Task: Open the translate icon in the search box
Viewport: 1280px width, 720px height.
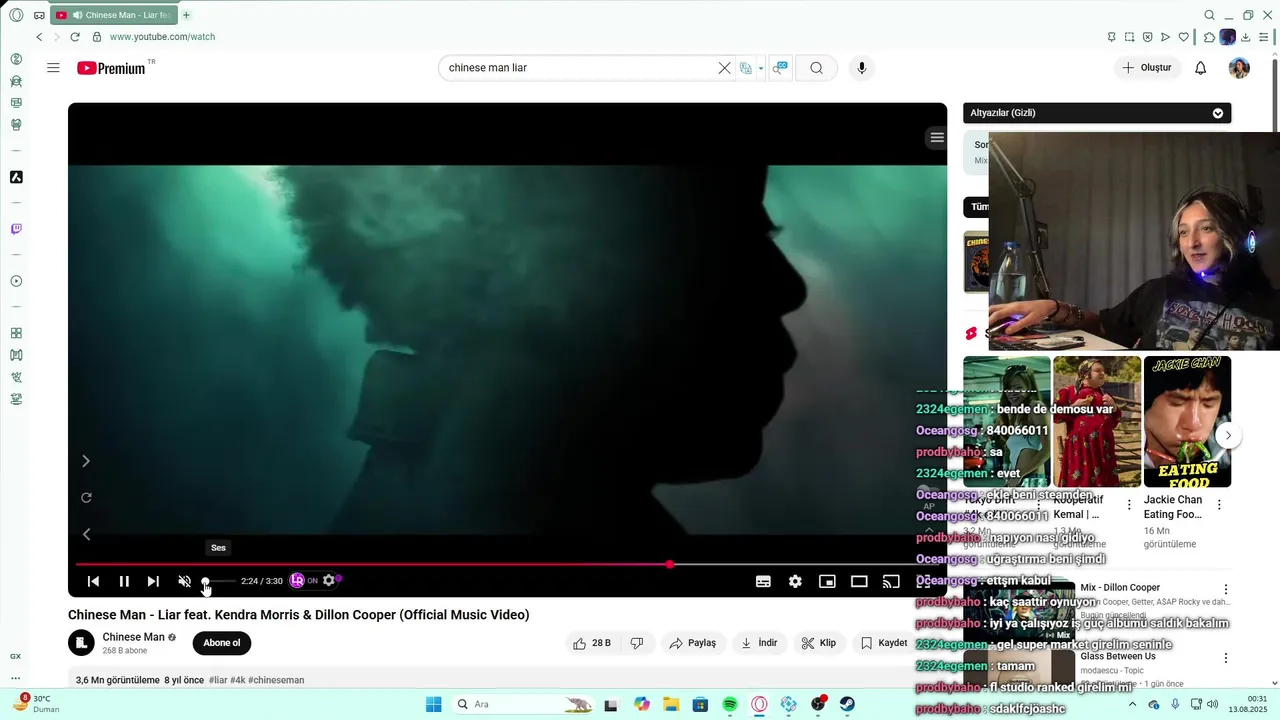Action: click(746, 68)
